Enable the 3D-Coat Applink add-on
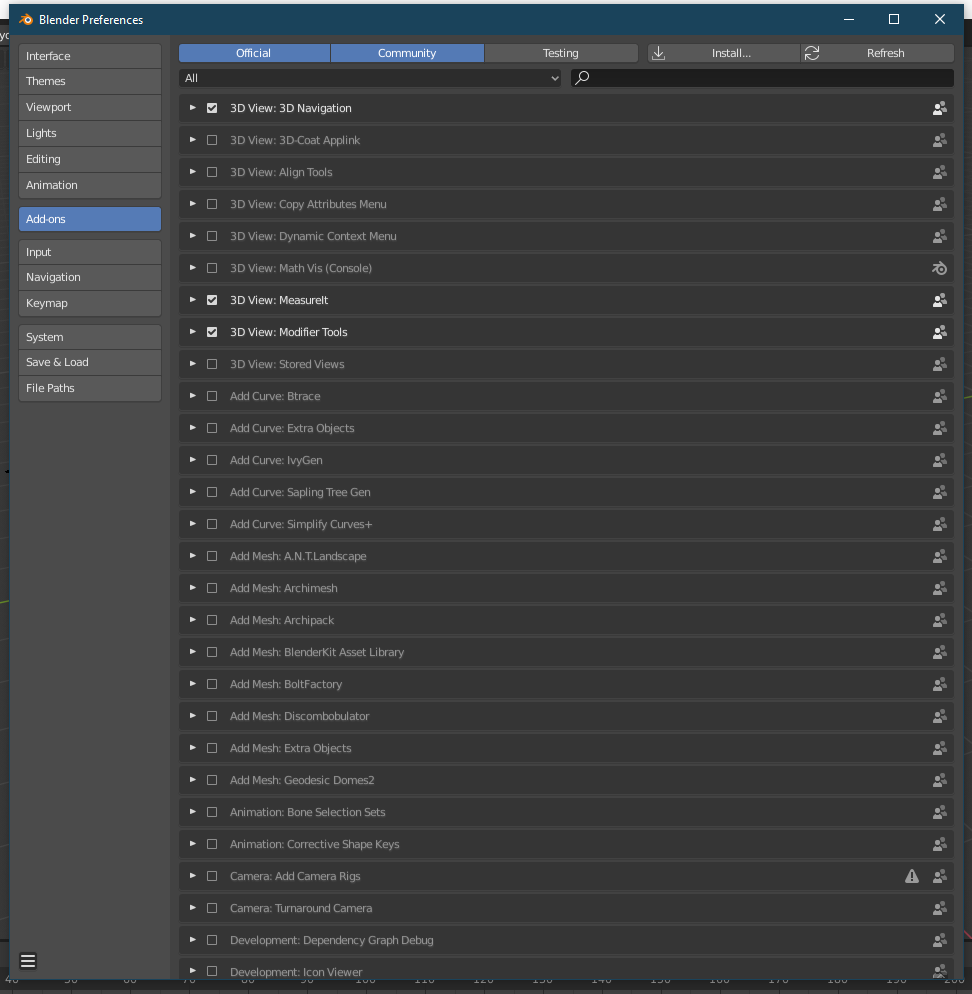 coord(212,140)
